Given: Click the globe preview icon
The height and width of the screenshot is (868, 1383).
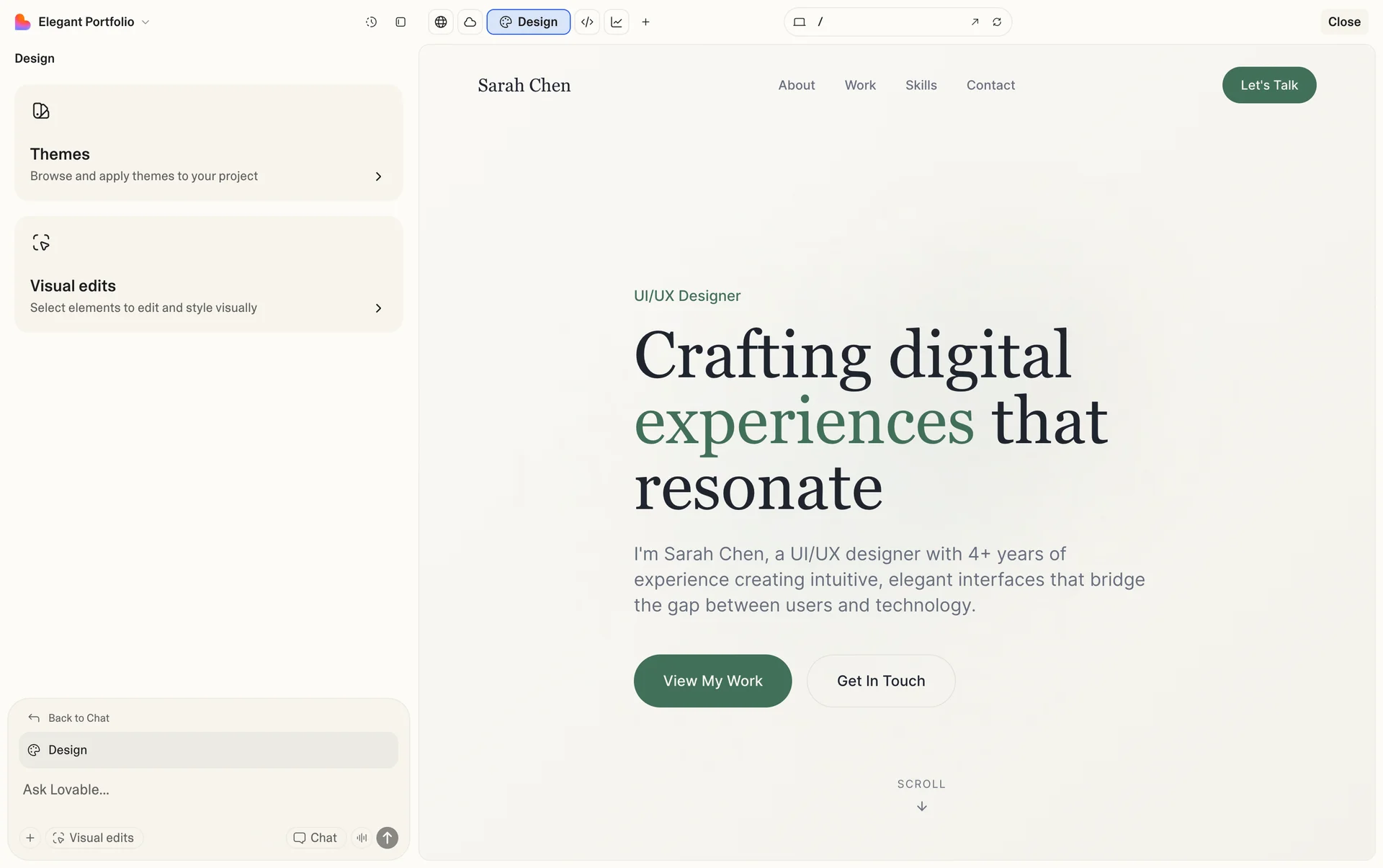Looking at the screenshot, I should 441,22.
